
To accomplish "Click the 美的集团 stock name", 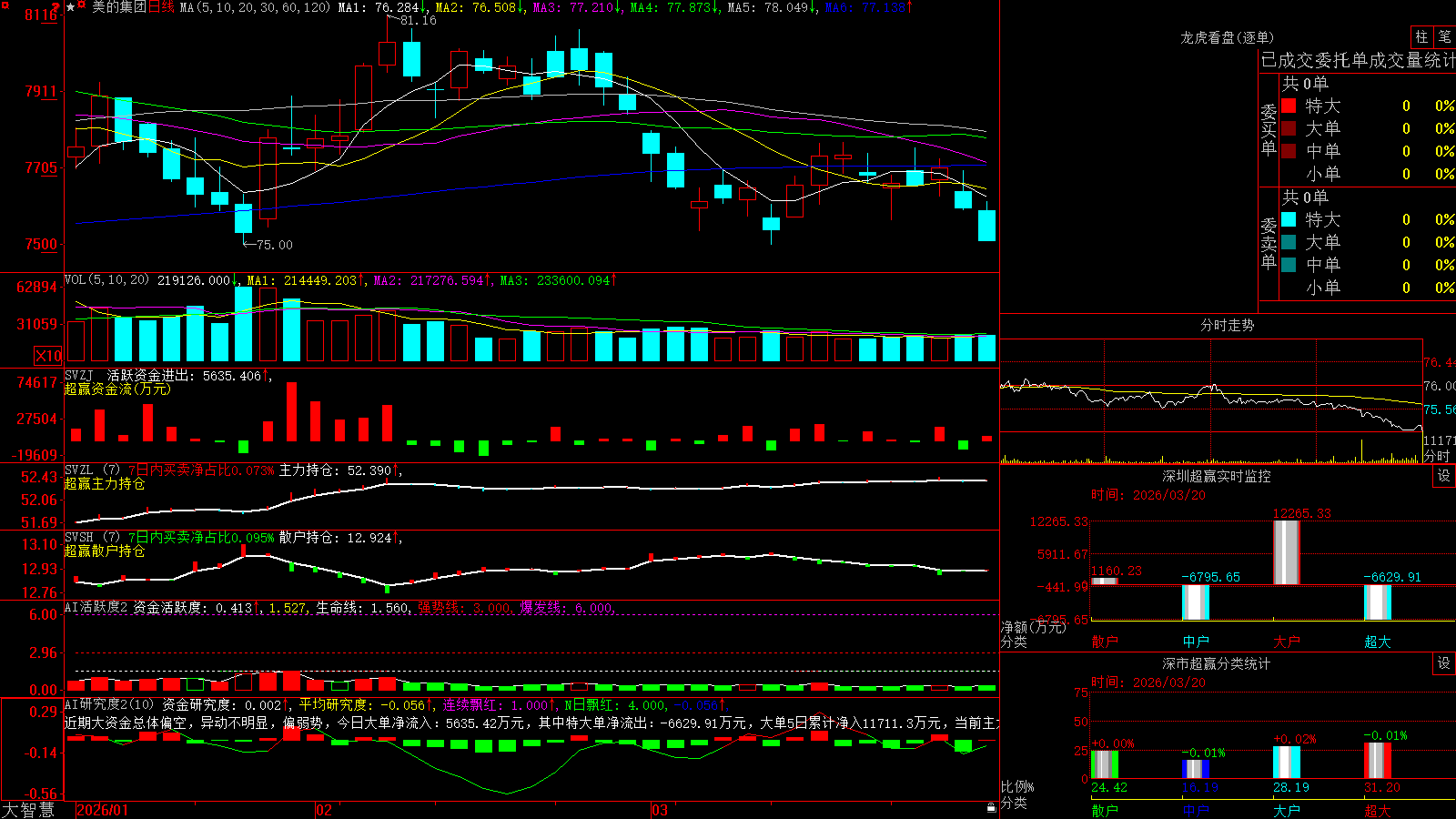I will pyautogui.click(x=119, y=7).
